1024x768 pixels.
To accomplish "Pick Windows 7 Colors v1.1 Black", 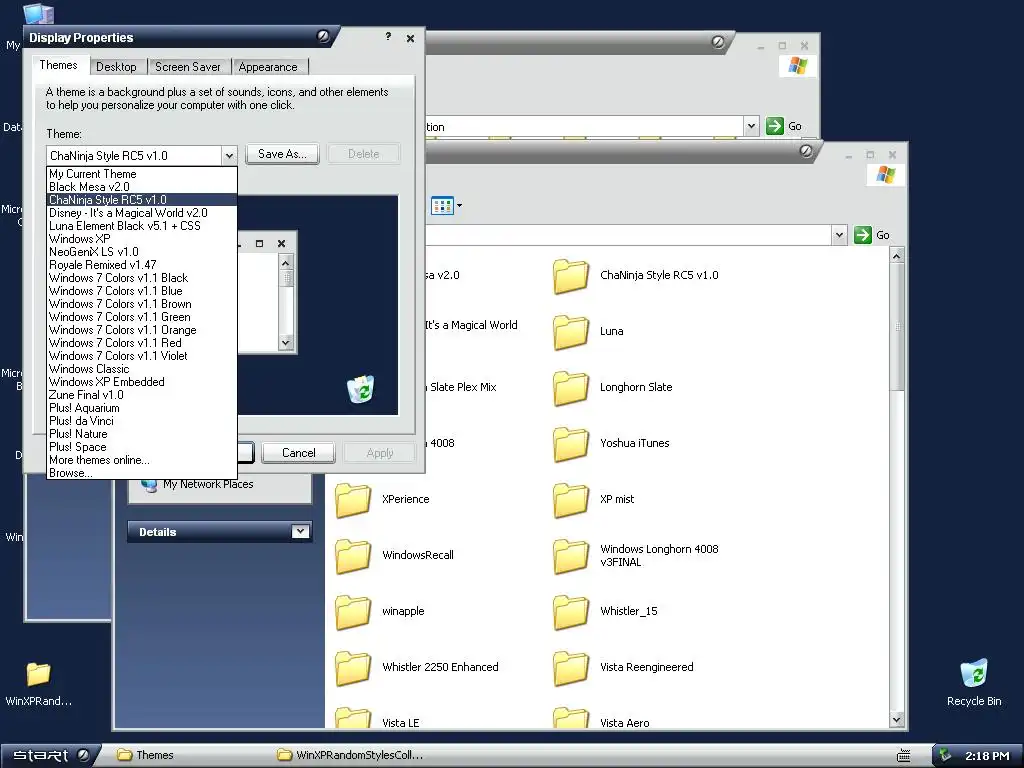I will [142, 278].
